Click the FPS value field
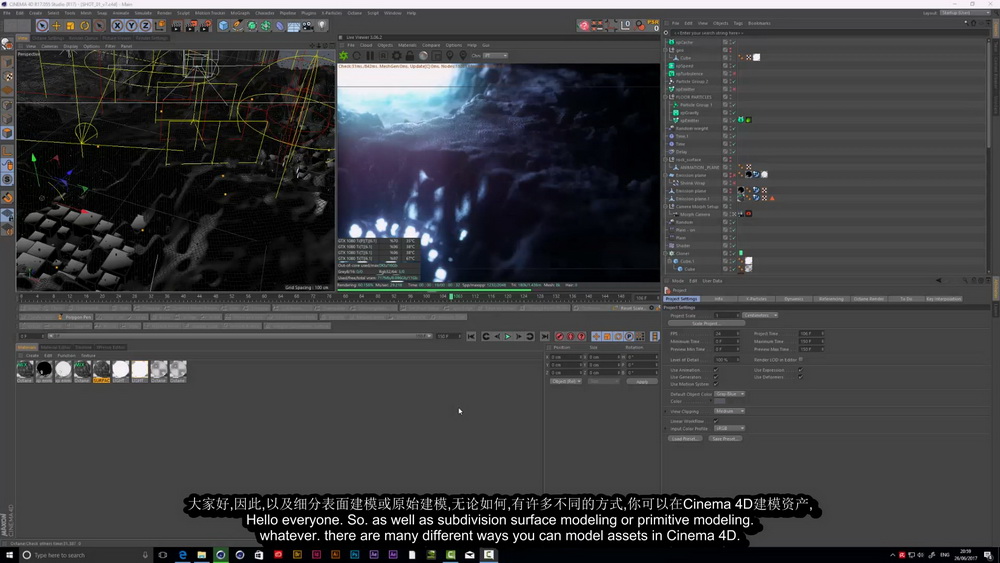Screen dimensions: 1000x563 [x=726, y=333]
